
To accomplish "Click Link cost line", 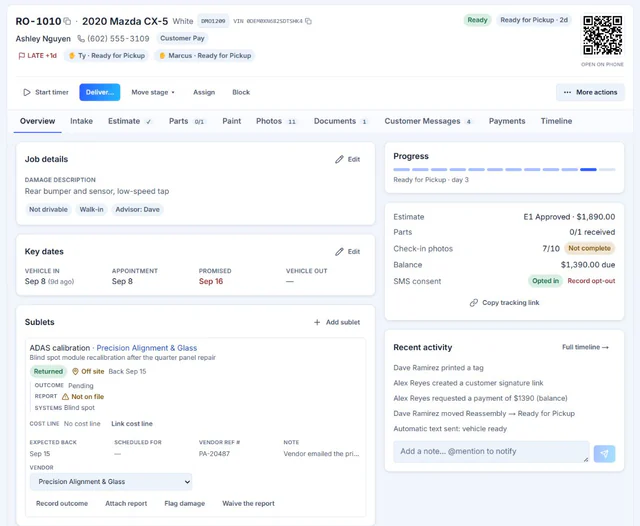I will (132, 424).
